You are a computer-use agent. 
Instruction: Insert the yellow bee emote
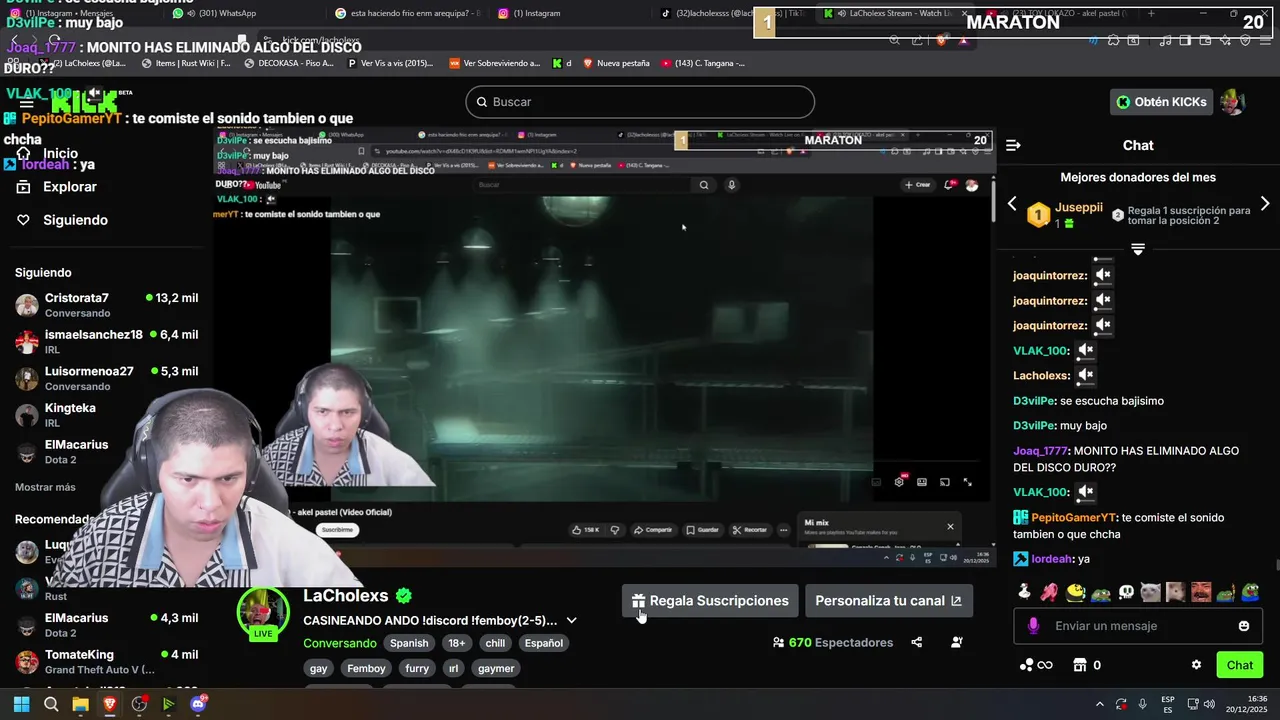[x=1076, y=592]
